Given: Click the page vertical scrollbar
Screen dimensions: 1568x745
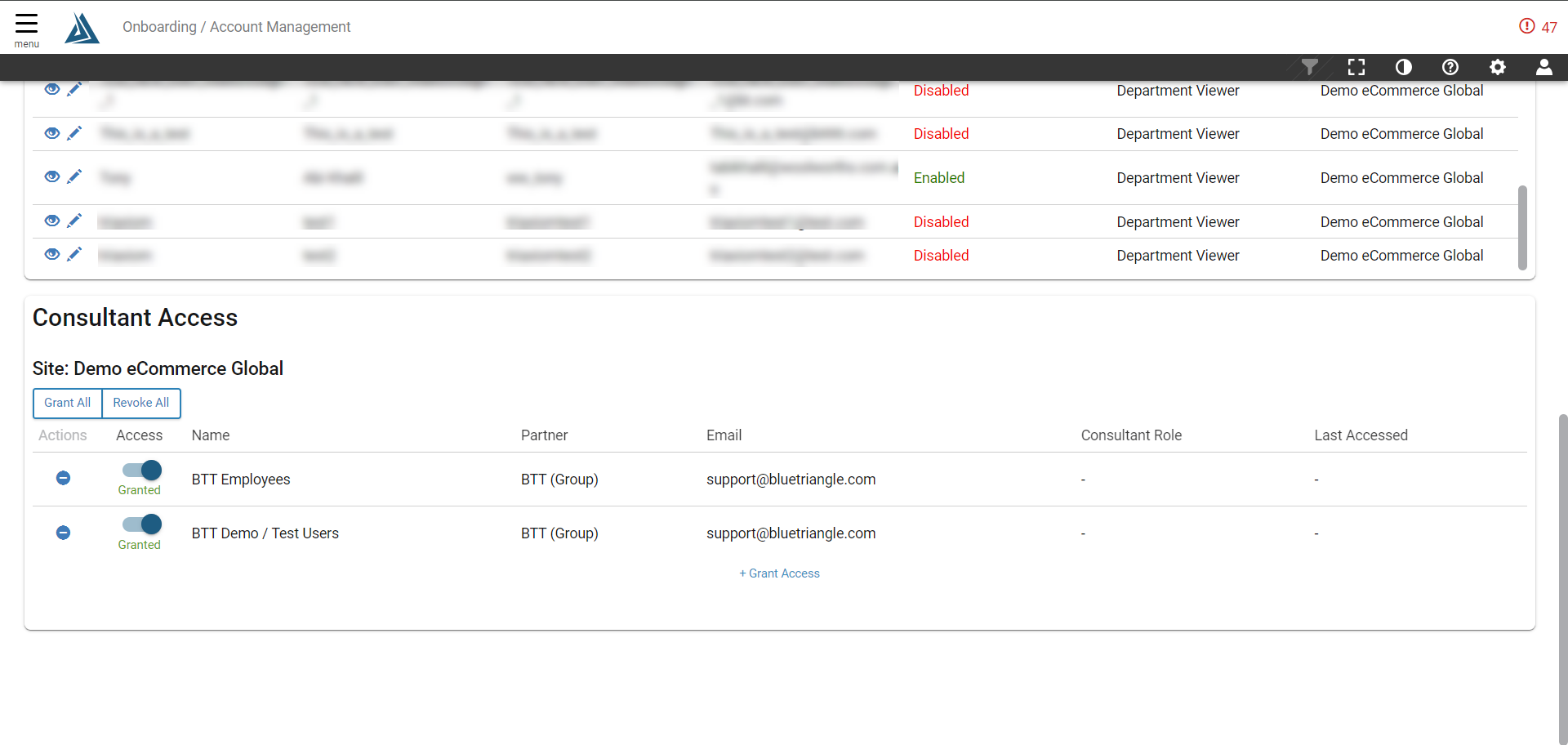Looking at the screenshot, I should [x=1563, y=578].
